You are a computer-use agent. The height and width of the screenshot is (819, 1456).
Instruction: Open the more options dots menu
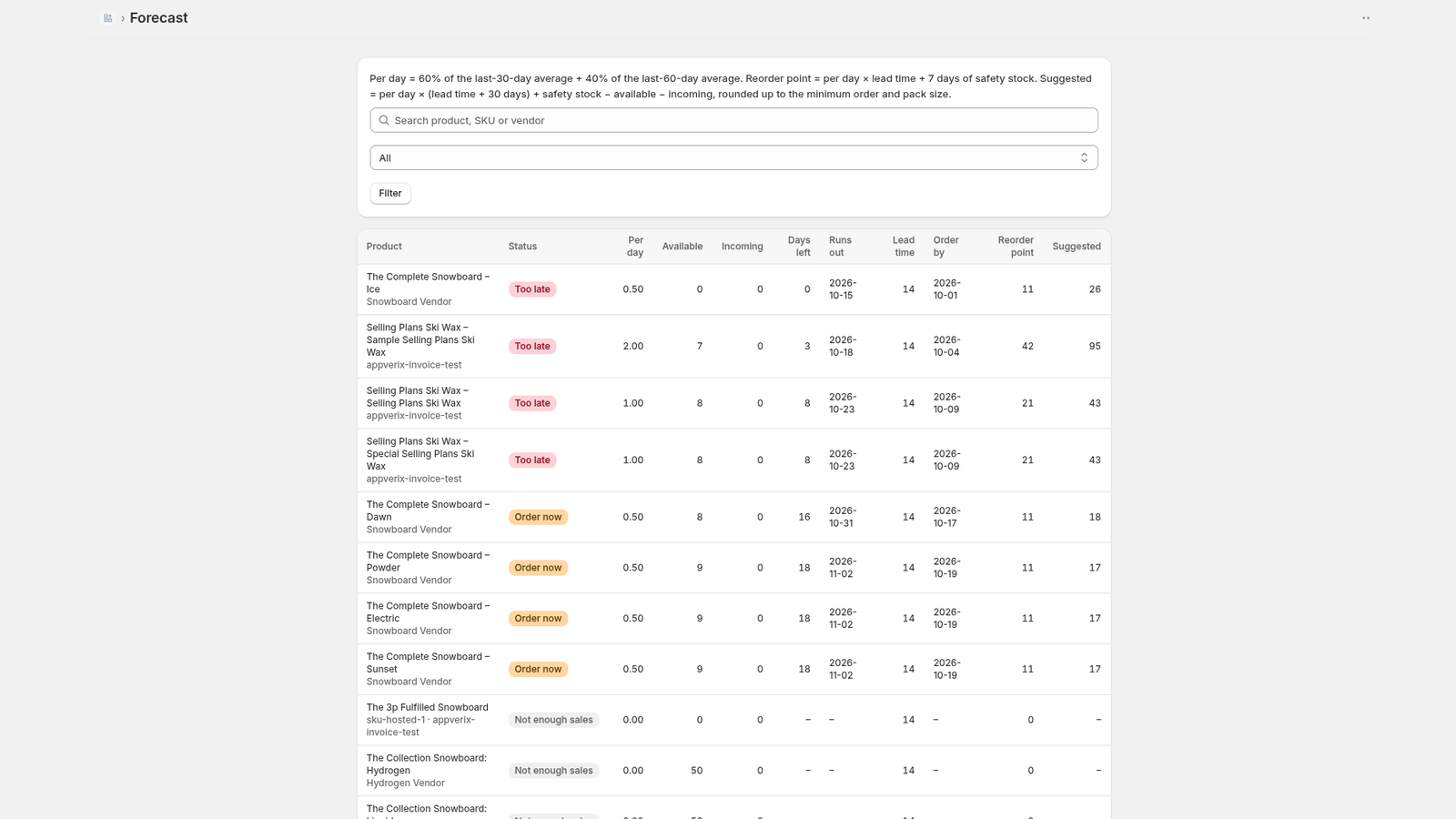click(x=1366, y=18)
